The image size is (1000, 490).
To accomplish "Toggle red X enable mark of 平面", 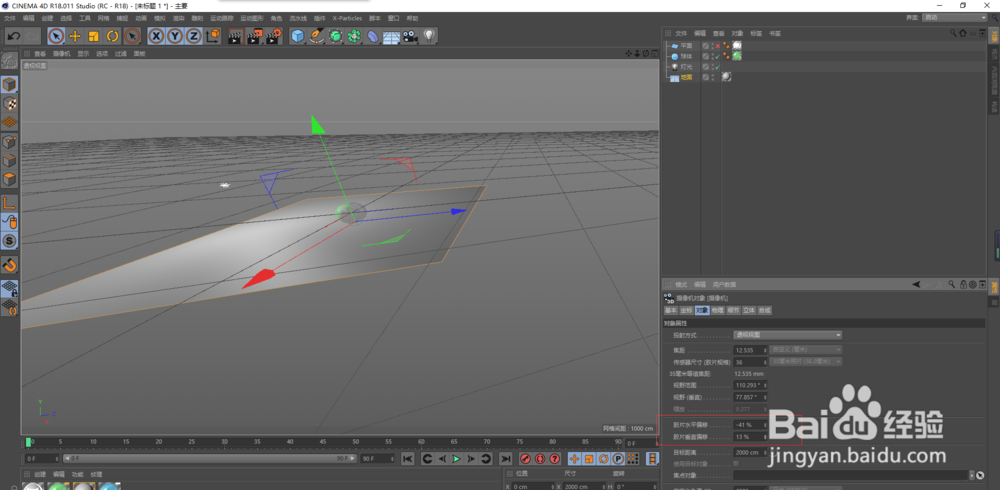I will click(x=717, y=46).
